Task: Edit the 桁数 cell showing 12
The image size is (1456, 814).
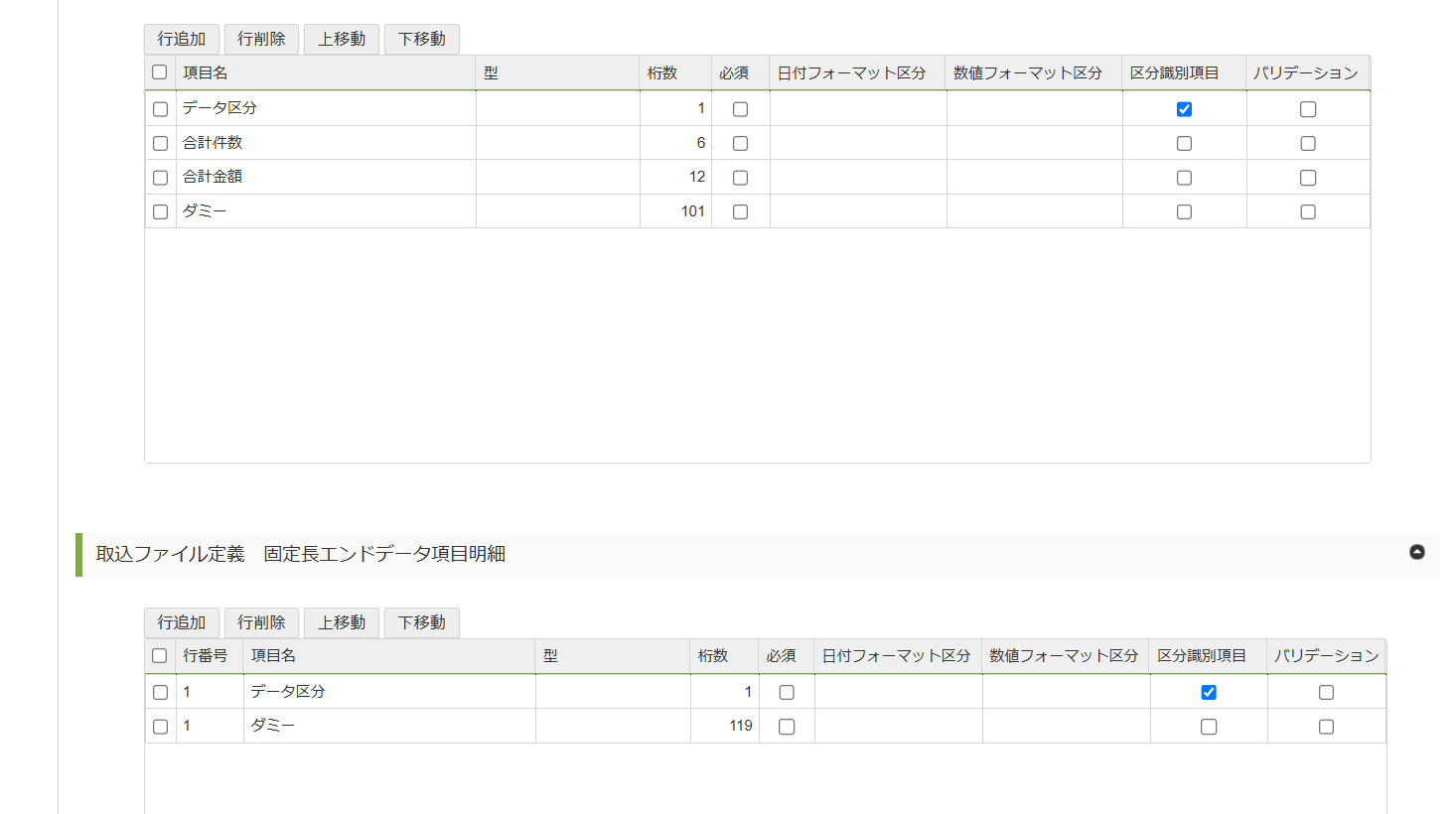Action: [x=675, y=177]
